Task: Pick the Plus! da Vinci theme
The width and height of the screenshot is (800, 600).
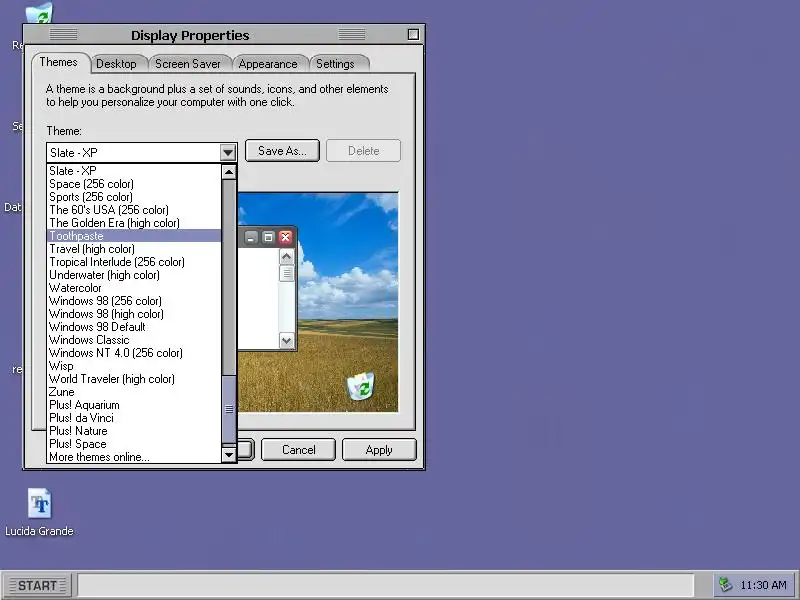Action: [x=134, y=418]
